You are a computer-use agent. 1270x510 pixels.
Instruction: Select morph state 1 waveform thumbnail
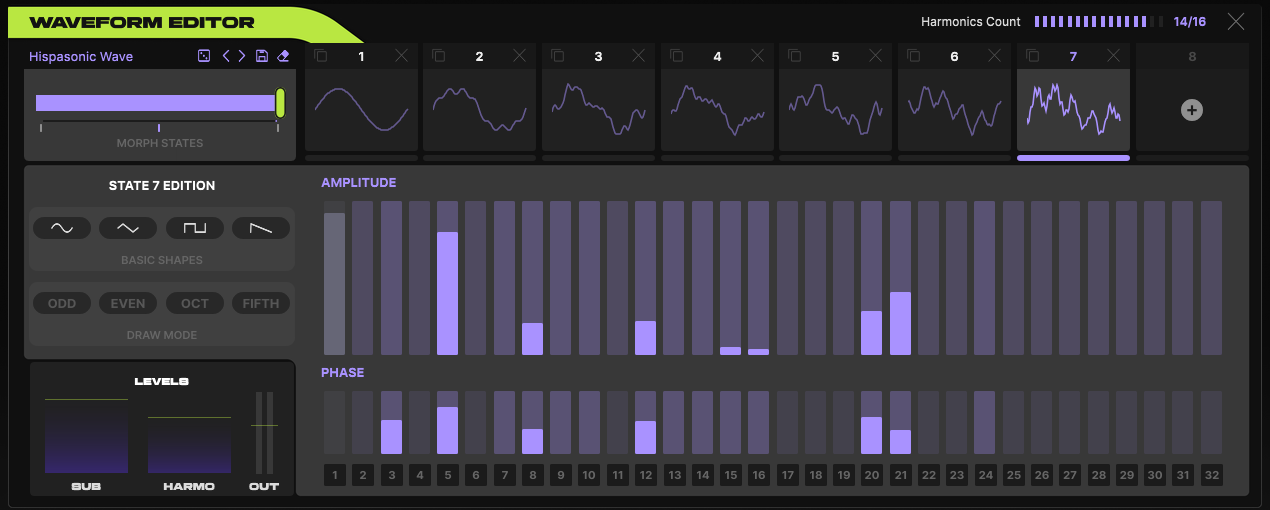coord(361,110)
